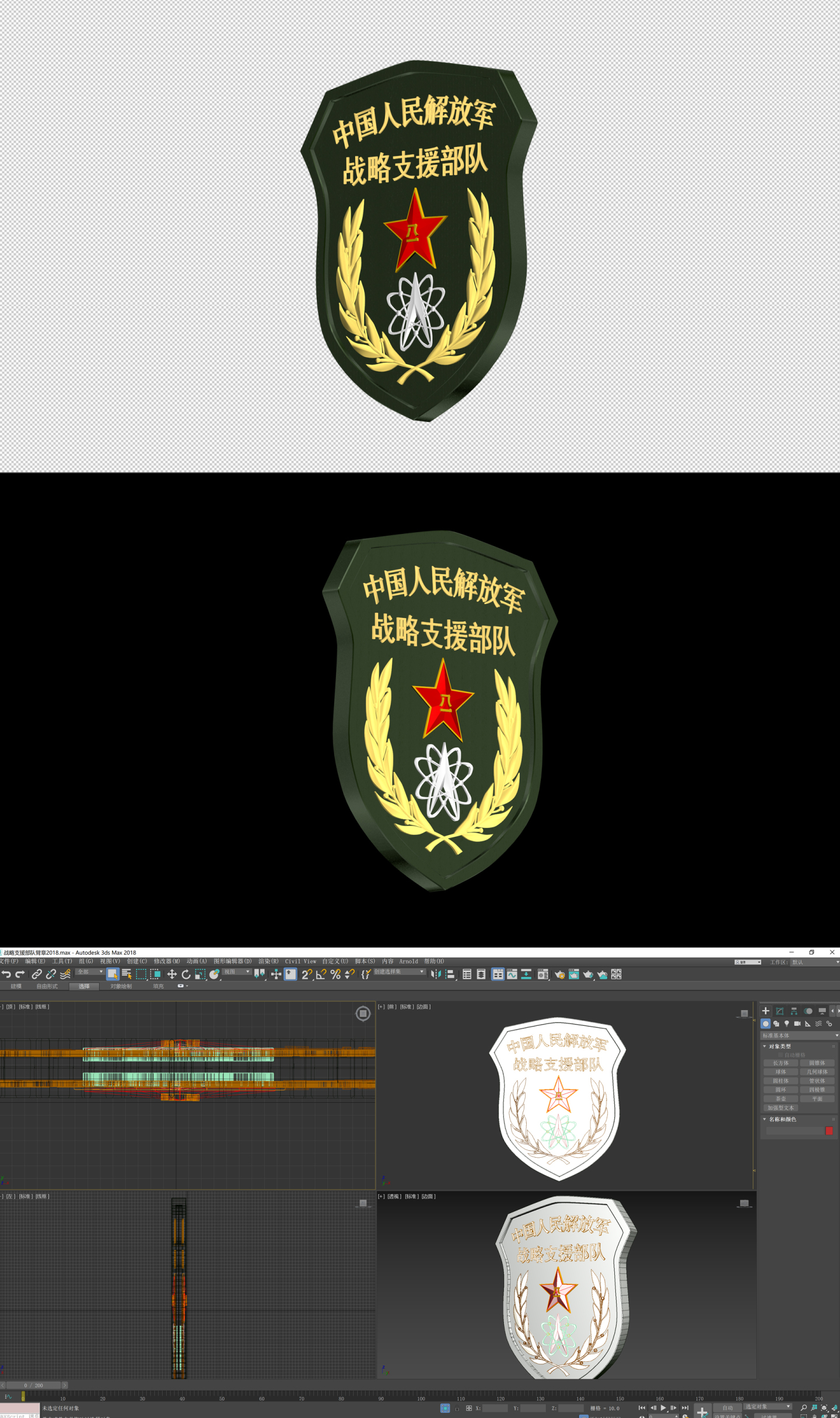Open the Rendered Frame Window
Viewport: 840px width, 1418px height.
pyautogui.click(x=574, y=974)
